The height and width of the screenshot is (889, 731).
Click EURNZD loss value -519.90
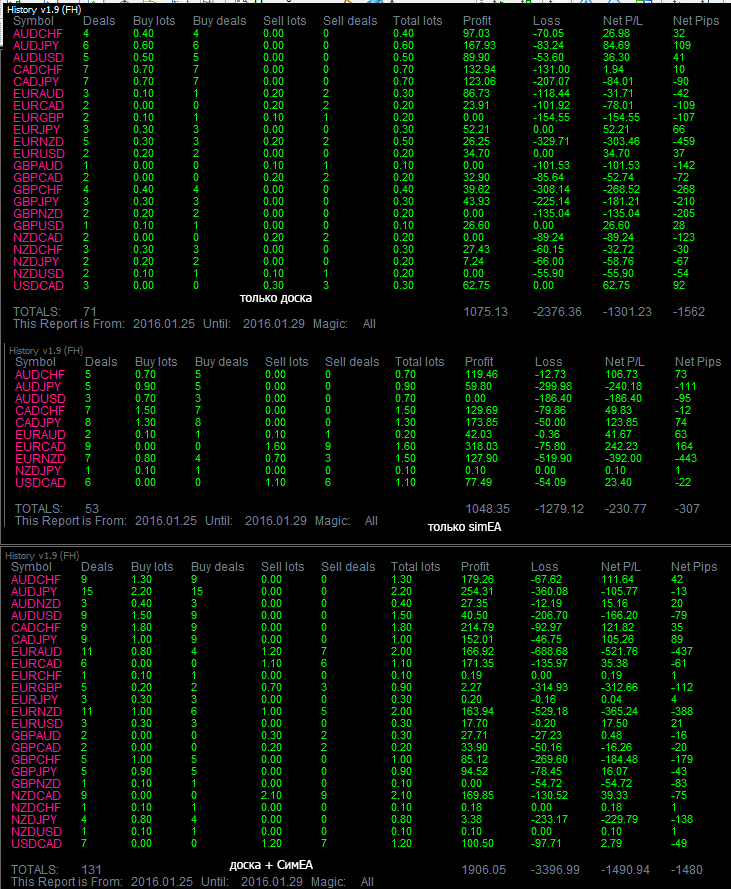[x=553, y=458]
